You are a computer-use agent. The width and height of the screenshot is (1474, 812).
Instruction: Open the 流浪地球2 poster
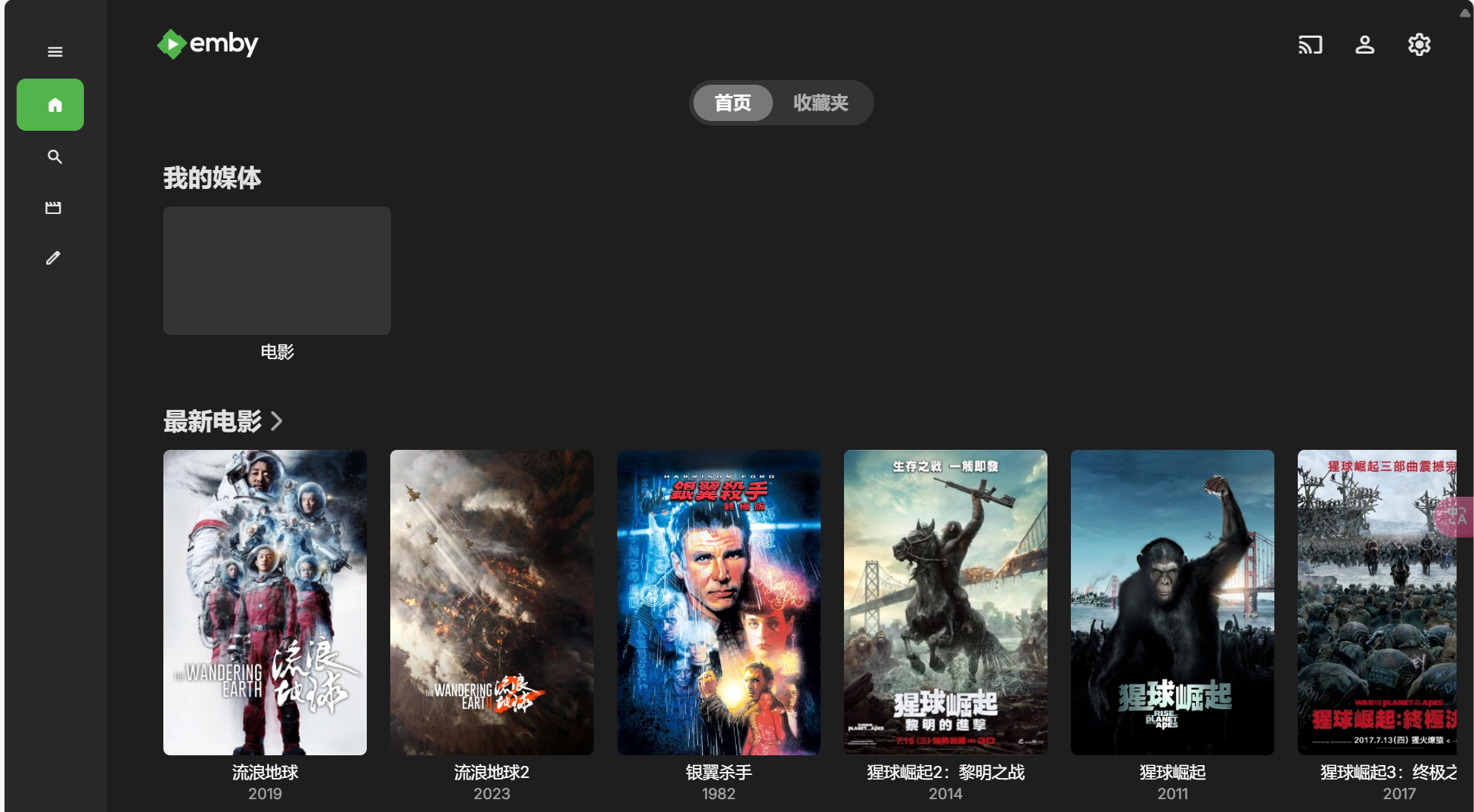tap(492, 603)
